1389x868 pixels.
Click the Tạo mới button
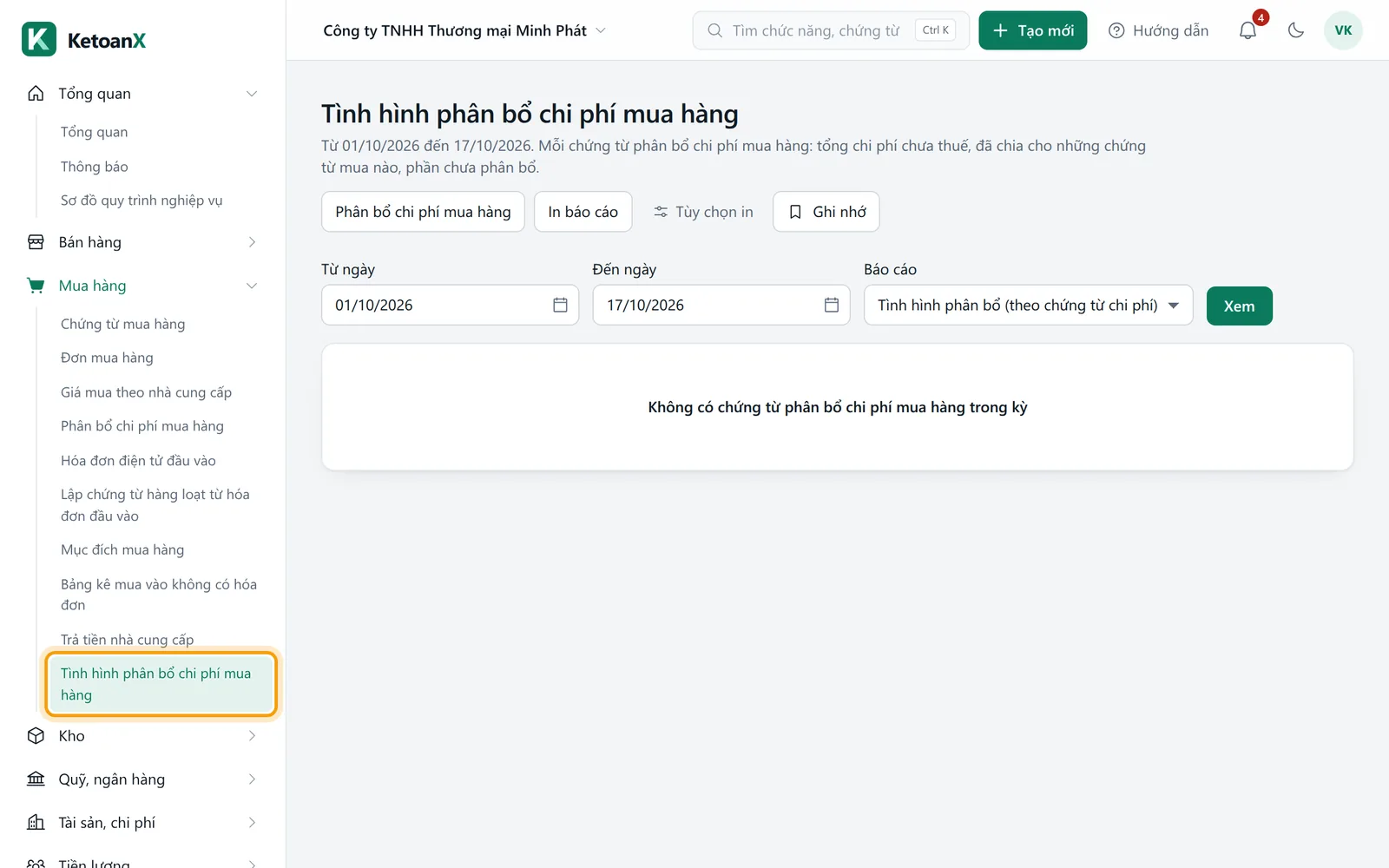point(1032,30)
